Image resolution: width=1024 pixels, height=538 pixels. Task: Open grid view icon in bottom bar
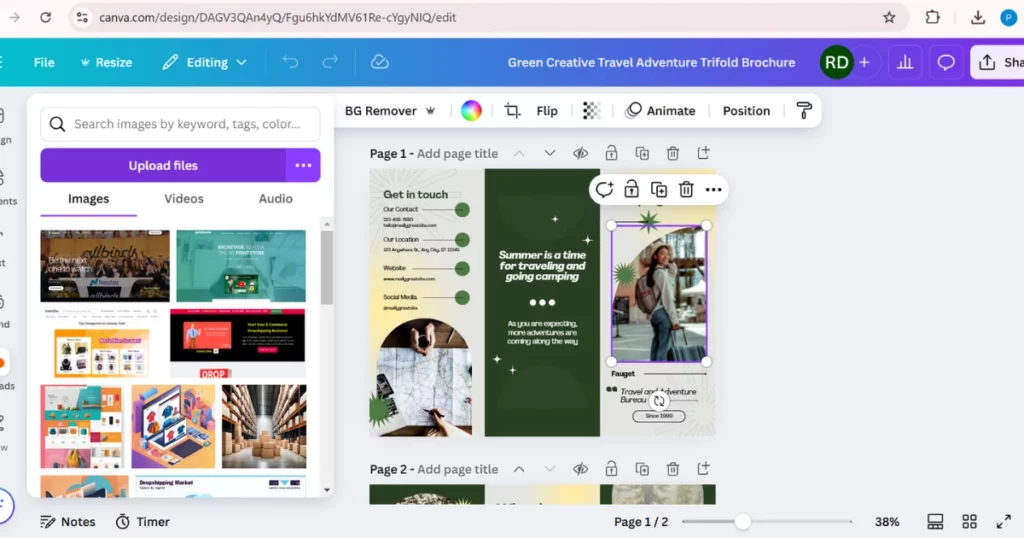coord(969,522)
